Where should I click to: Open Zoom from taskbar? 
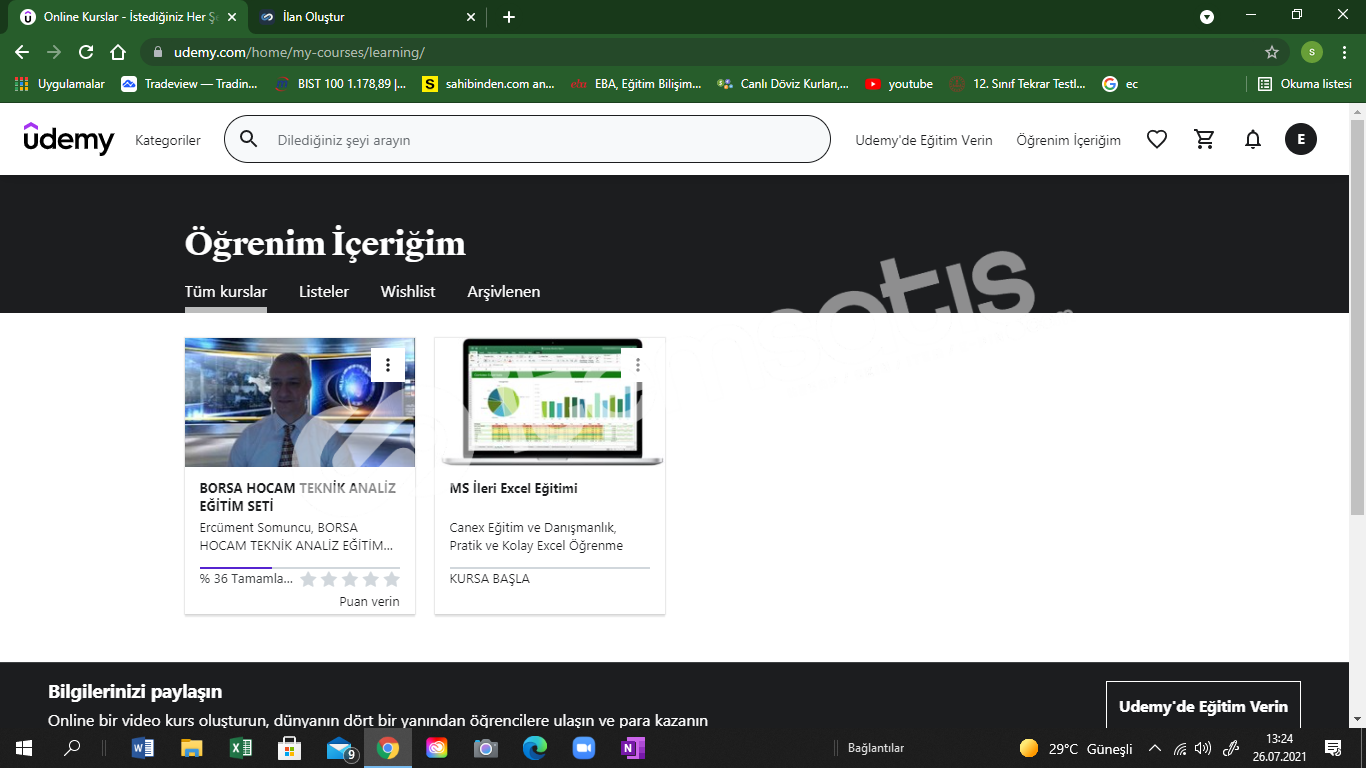[584, 748]
